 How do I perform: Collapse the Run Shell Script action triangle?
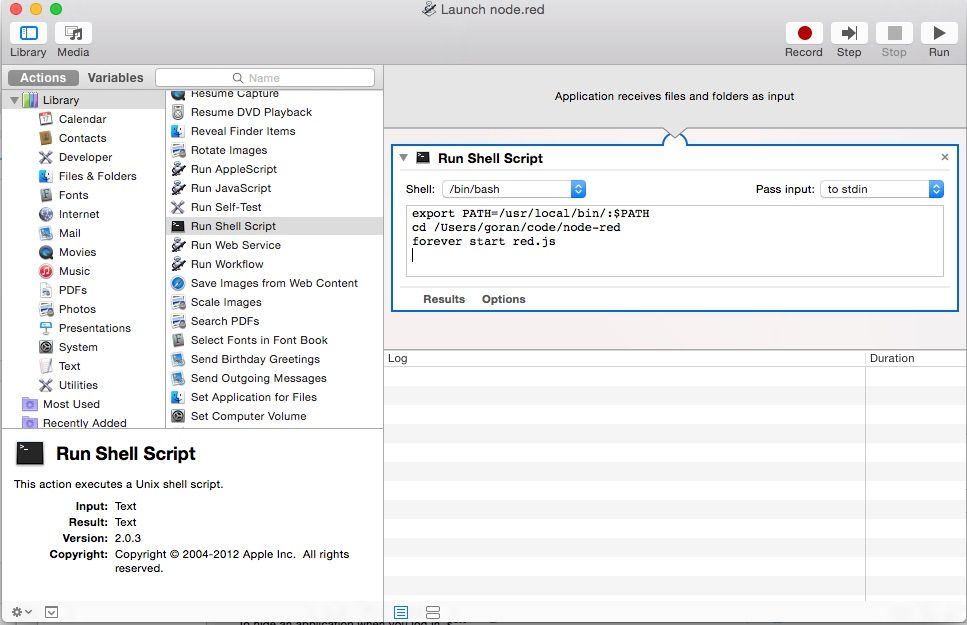coord(403,158)
